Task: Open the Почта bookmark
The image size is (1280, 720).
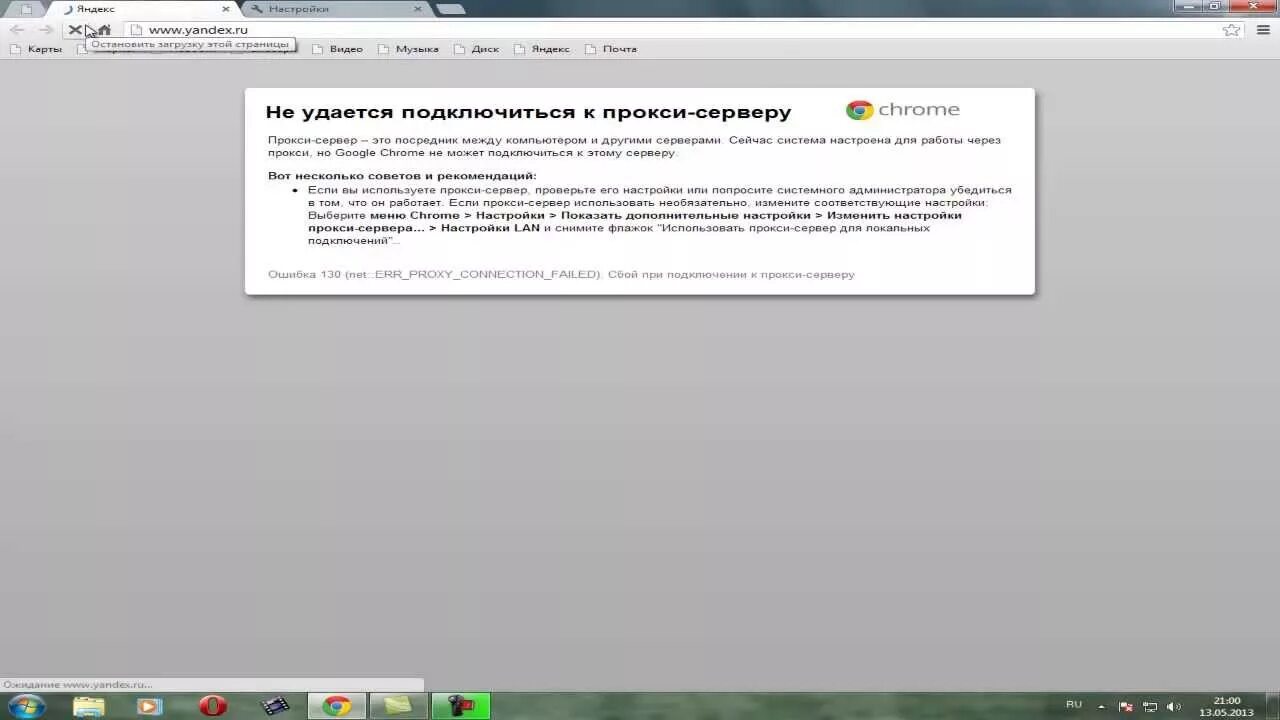Action: (611, 49)
